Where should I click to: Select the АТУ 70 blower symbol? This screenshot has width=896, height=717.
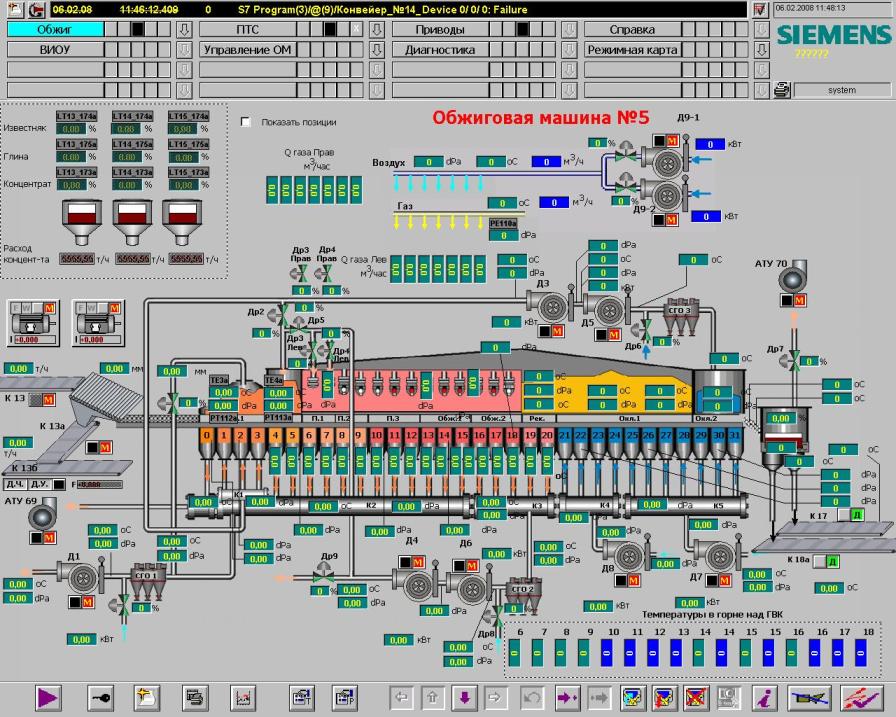[x=793, y=278]
